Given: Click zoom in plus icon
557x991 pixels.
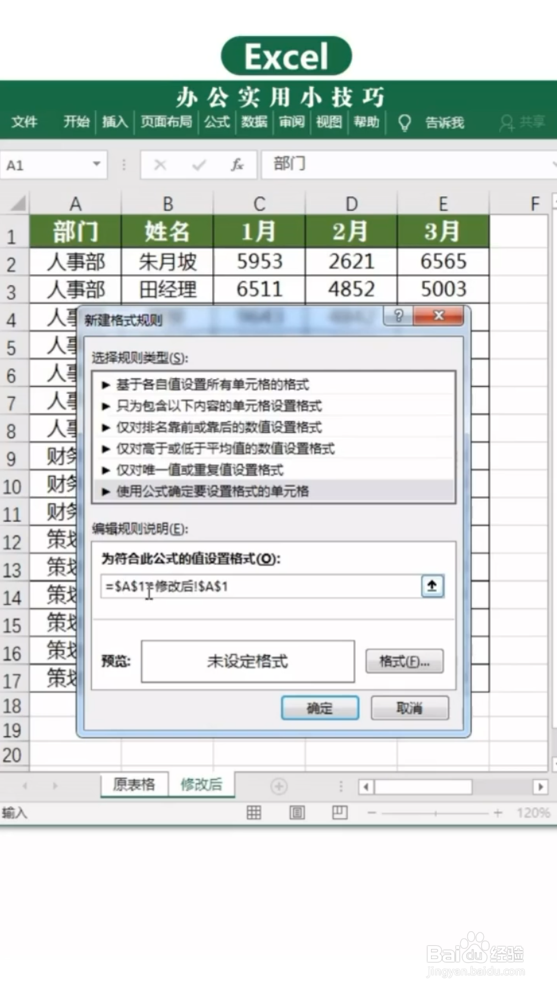Looking at the screenshot, I should pos(498,813).
